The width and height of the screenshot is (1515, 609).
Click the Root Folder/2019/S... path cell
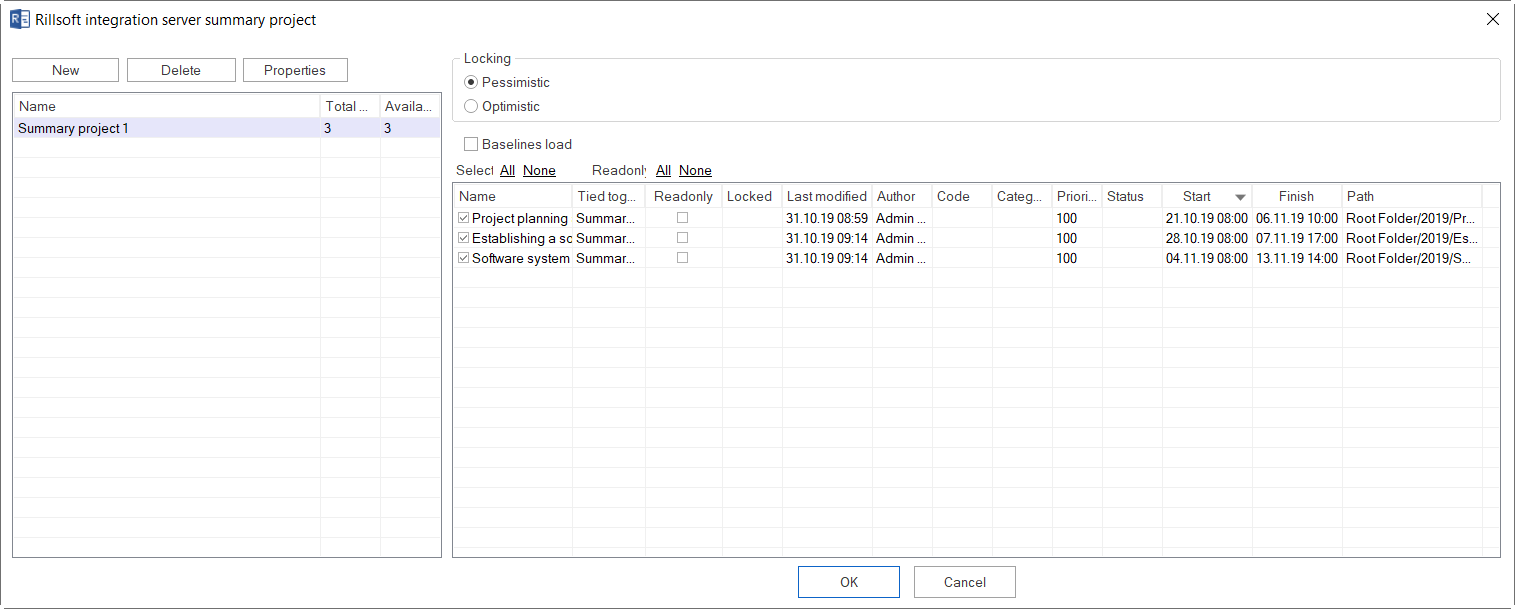coord(1410,258)
